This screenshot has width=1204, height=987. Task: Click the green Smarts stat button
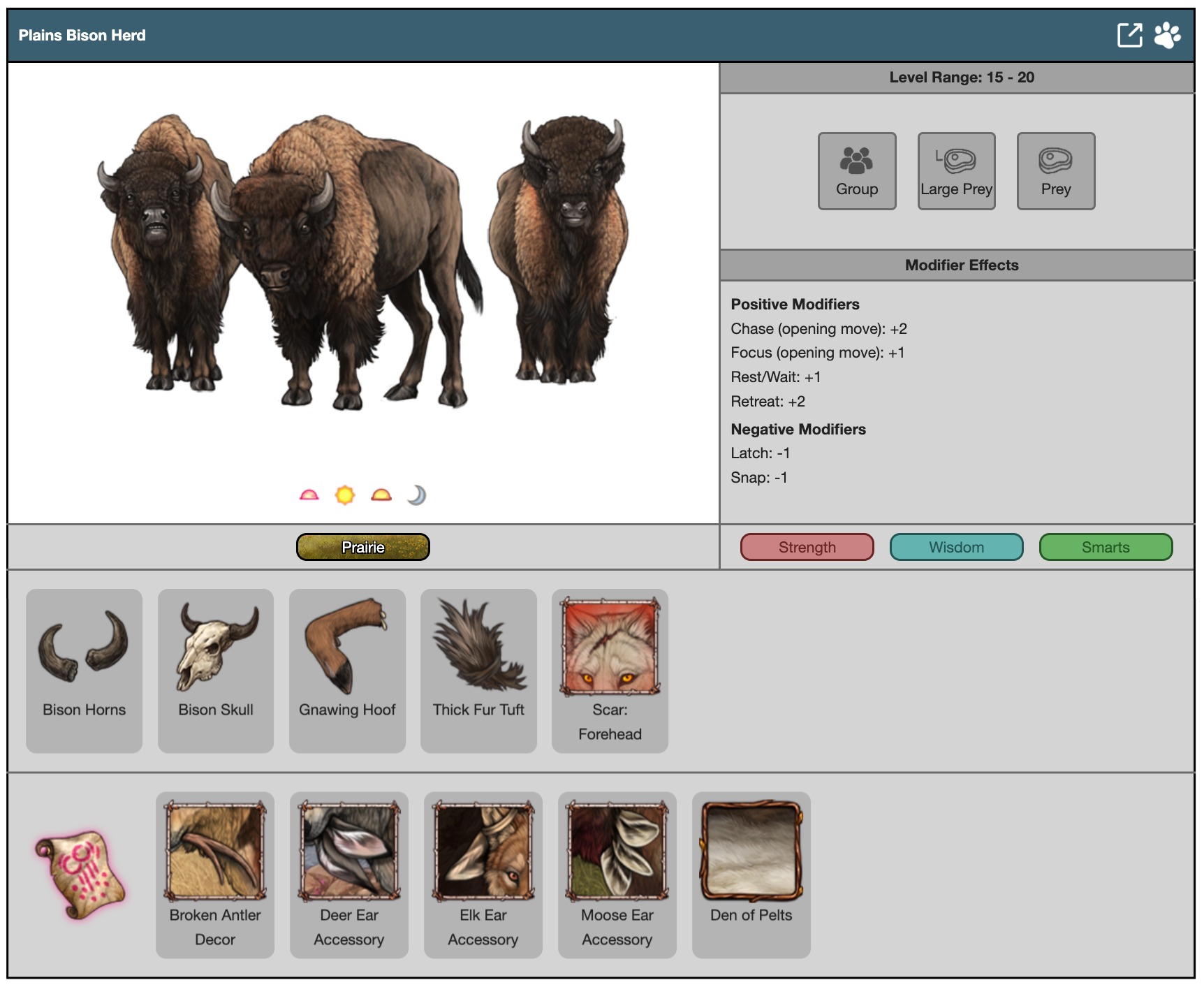[x=1105, y=547]
